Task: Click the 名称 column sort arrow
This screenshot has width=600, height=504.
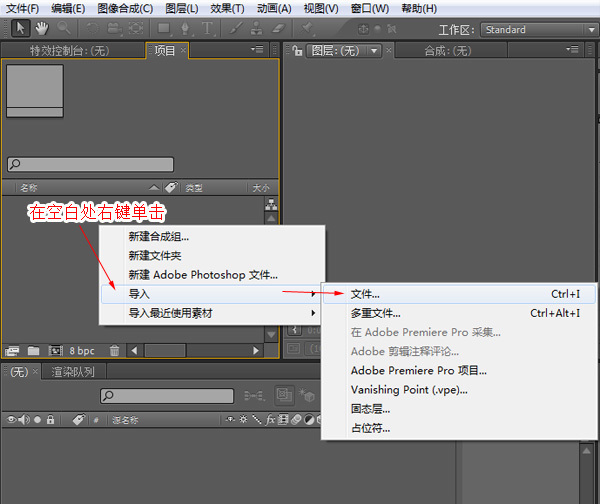Action: tap(154, 188)
